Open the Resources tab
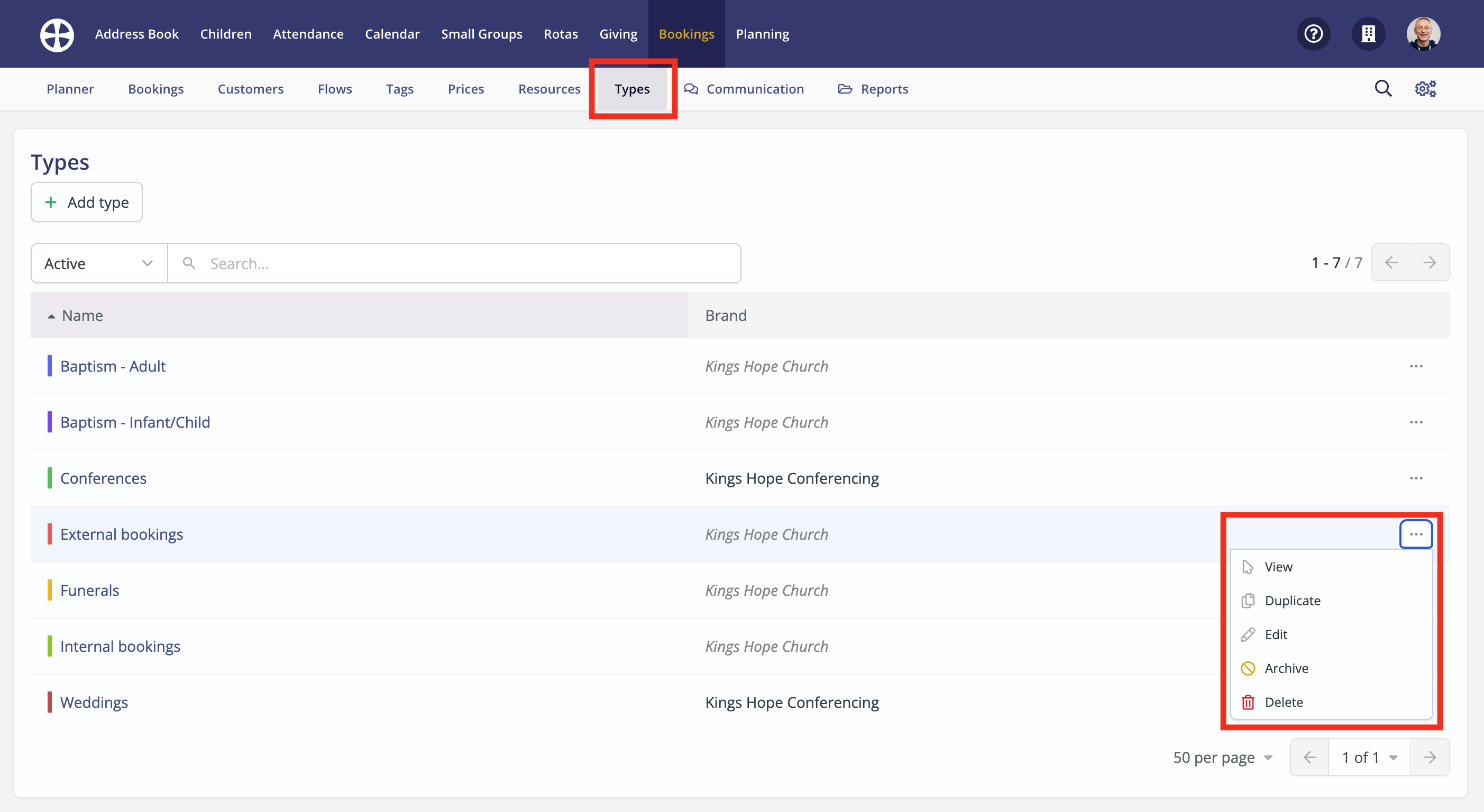Image resolution: width=1484 pixels, height=812 pixels. (x=549, y=89)
